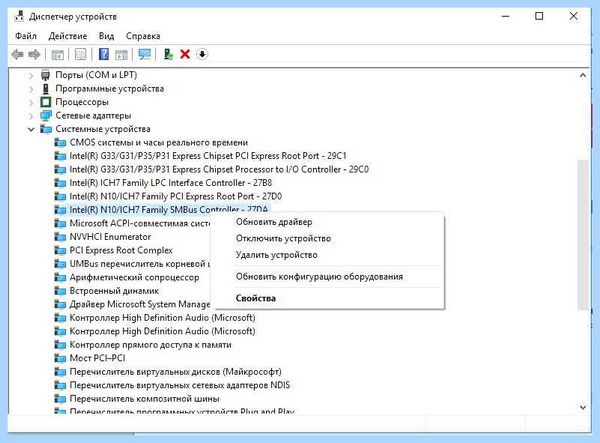The height and width of the screenshot is (443, 600).
Task: Select N10/ICH7 Family PCI Express Root Port - 27D0
Action: [175, 197]
